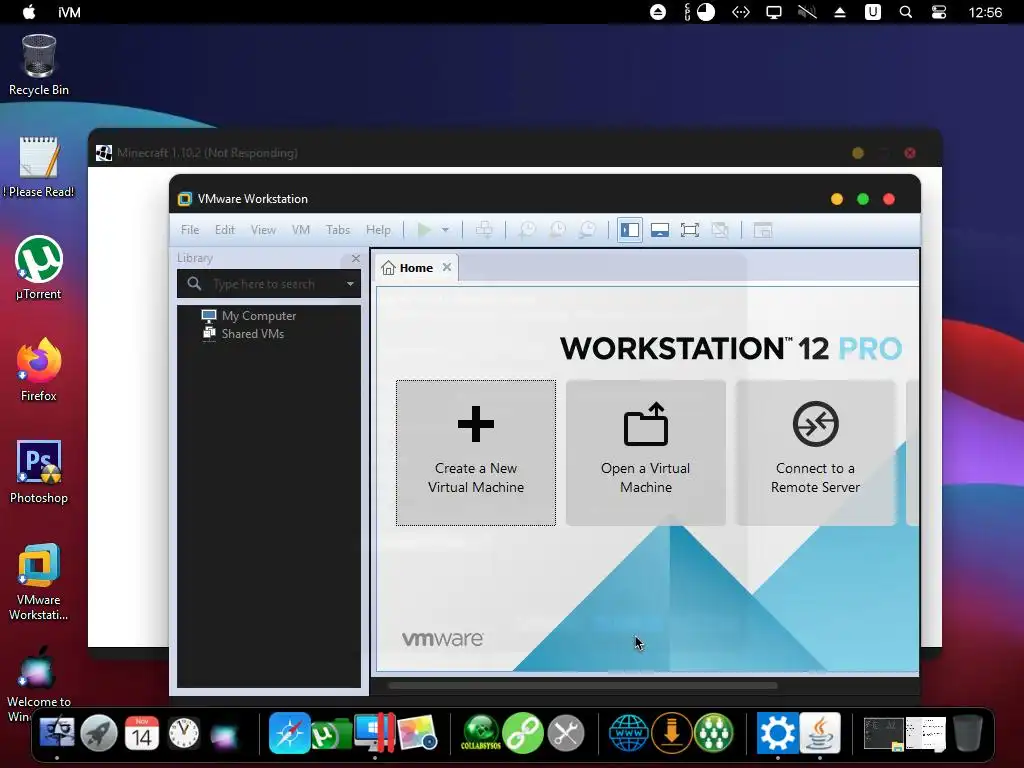
Task: Click the Finder icon in the dock
Action: tap(57, 733)
